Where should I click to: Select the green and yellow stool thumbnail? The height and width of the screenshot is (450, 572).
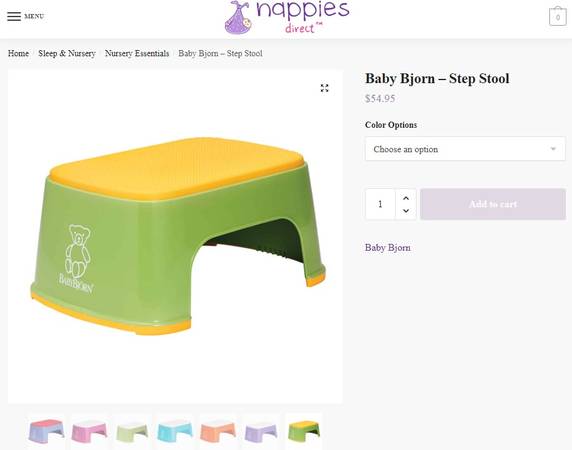304,431
